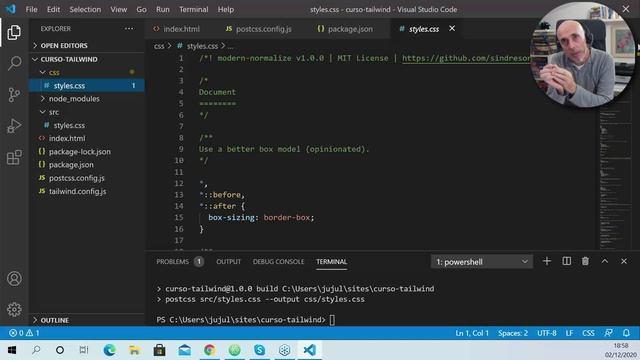Viewport: 640px width, 360px height.
Task: Collapse the css folder
Action: [87, 72]
